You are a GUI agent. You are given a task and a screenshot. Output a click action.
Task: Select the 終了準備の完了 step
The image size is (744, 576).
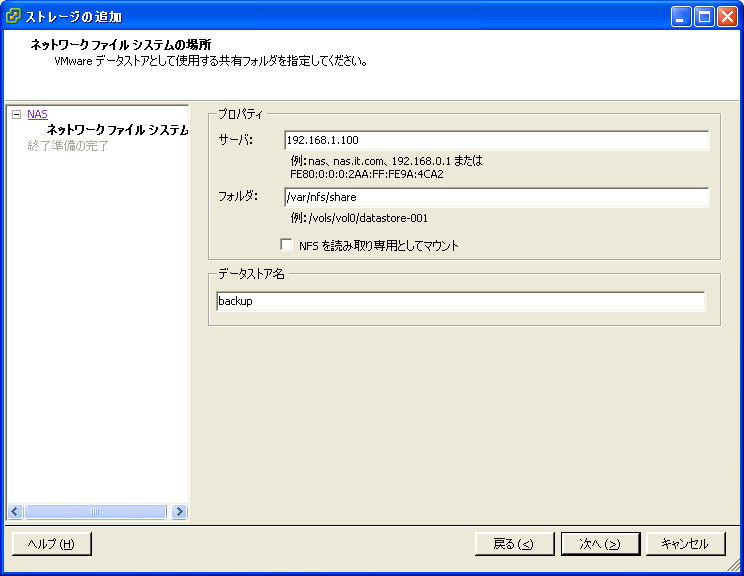point(68,146)
